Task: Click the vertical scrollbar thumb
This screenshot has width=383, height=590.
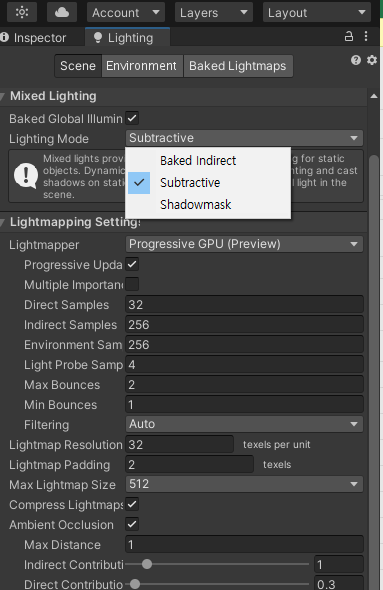Action: [x=374, y=373]
